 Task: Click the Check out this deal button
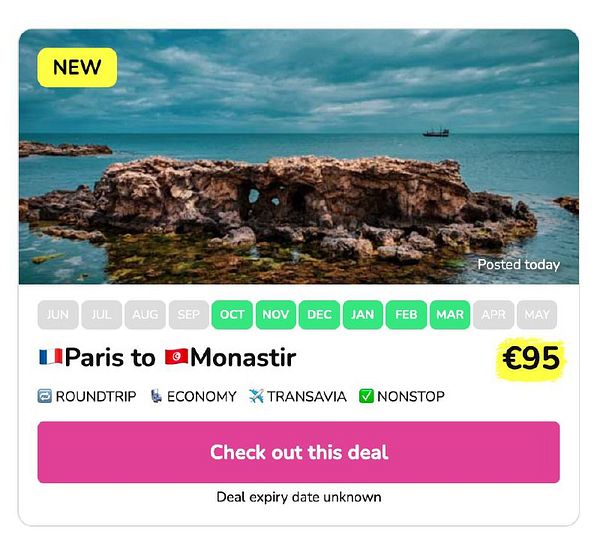[298, 452]
